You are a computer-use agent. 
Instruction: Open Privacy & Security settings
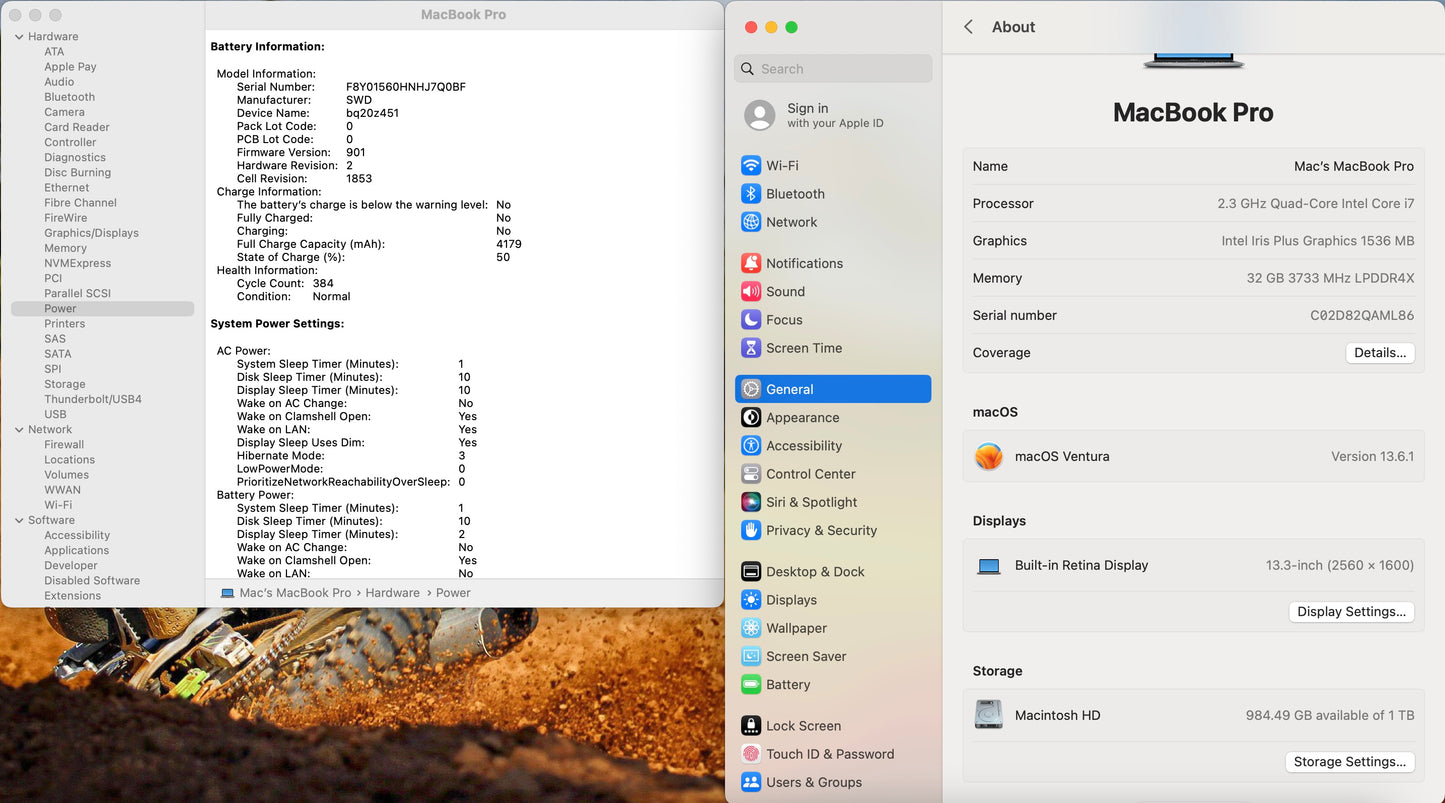click(x=821, y=531)
